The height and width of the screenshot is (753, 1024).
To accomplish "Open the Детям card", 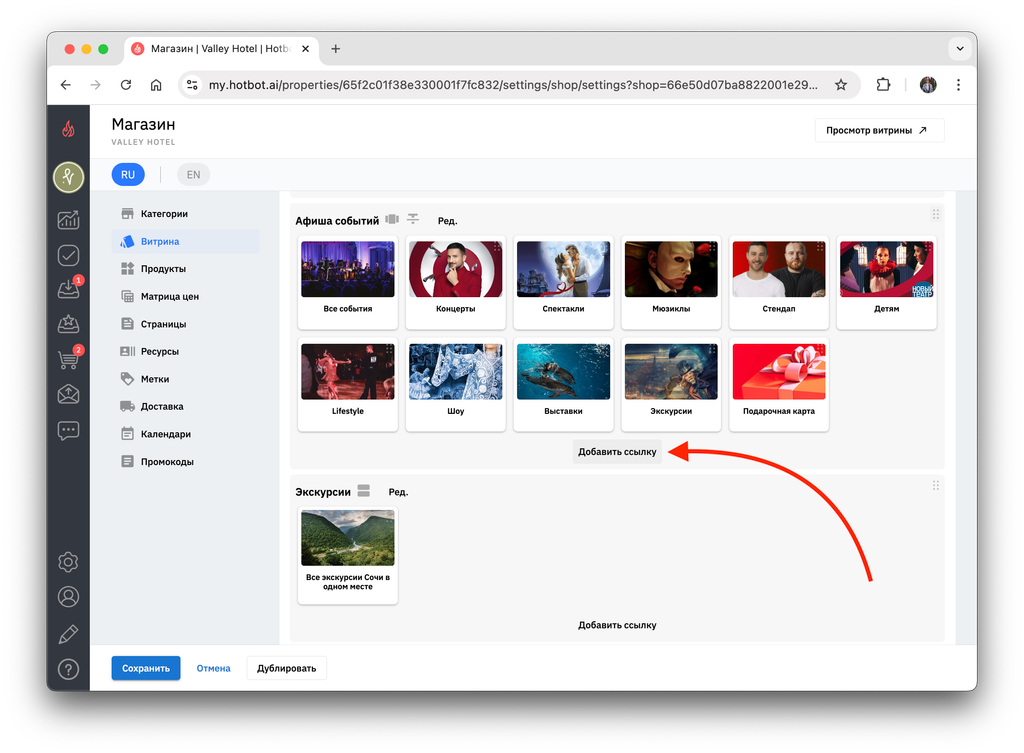I will coord(887,282).
